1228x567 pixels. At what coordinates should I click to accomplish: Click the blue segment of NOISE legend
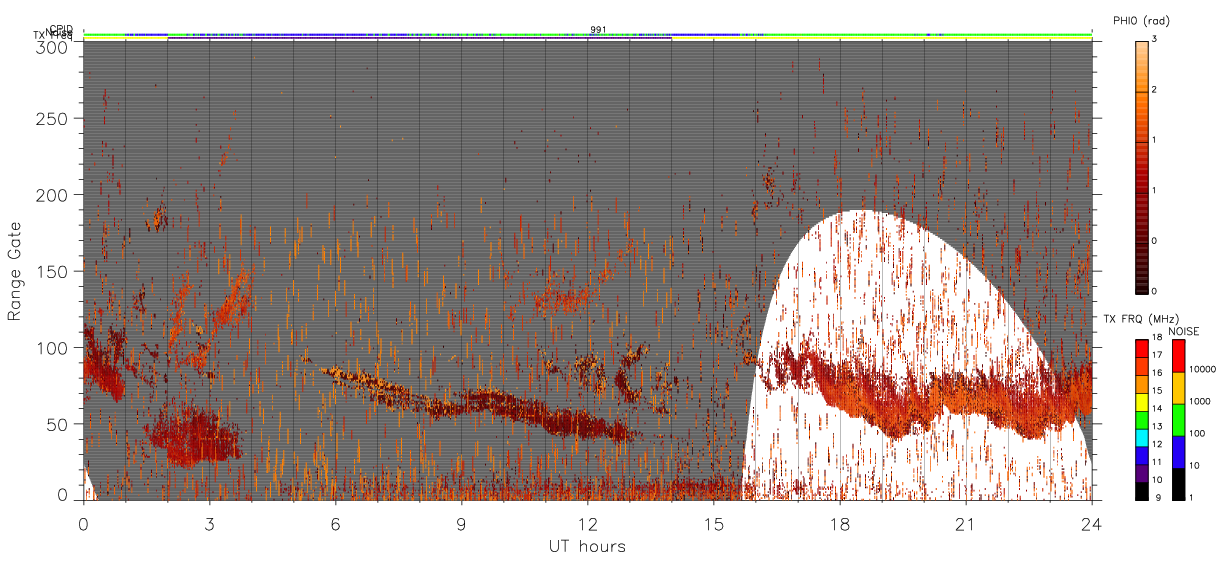1179,452
